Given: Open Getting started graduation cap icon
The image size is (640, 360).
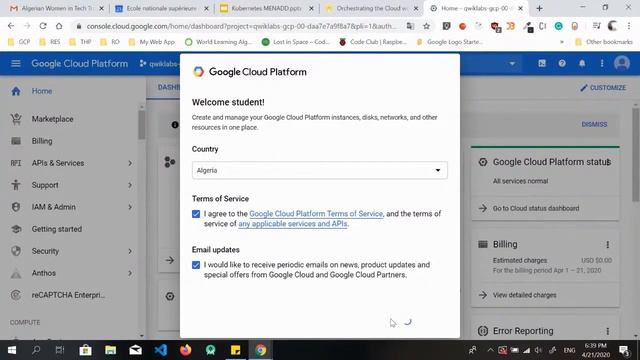Looking at the screenshot, I should 16,229.
